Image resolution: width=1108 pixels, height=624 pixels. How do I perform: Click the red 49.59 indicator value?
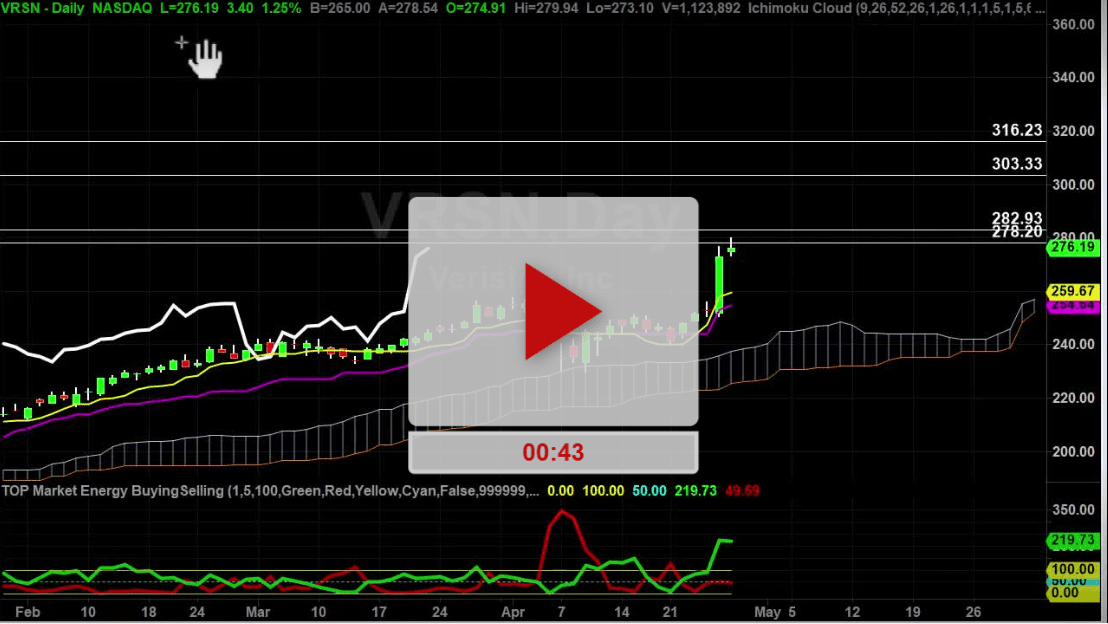pos(742,490)
